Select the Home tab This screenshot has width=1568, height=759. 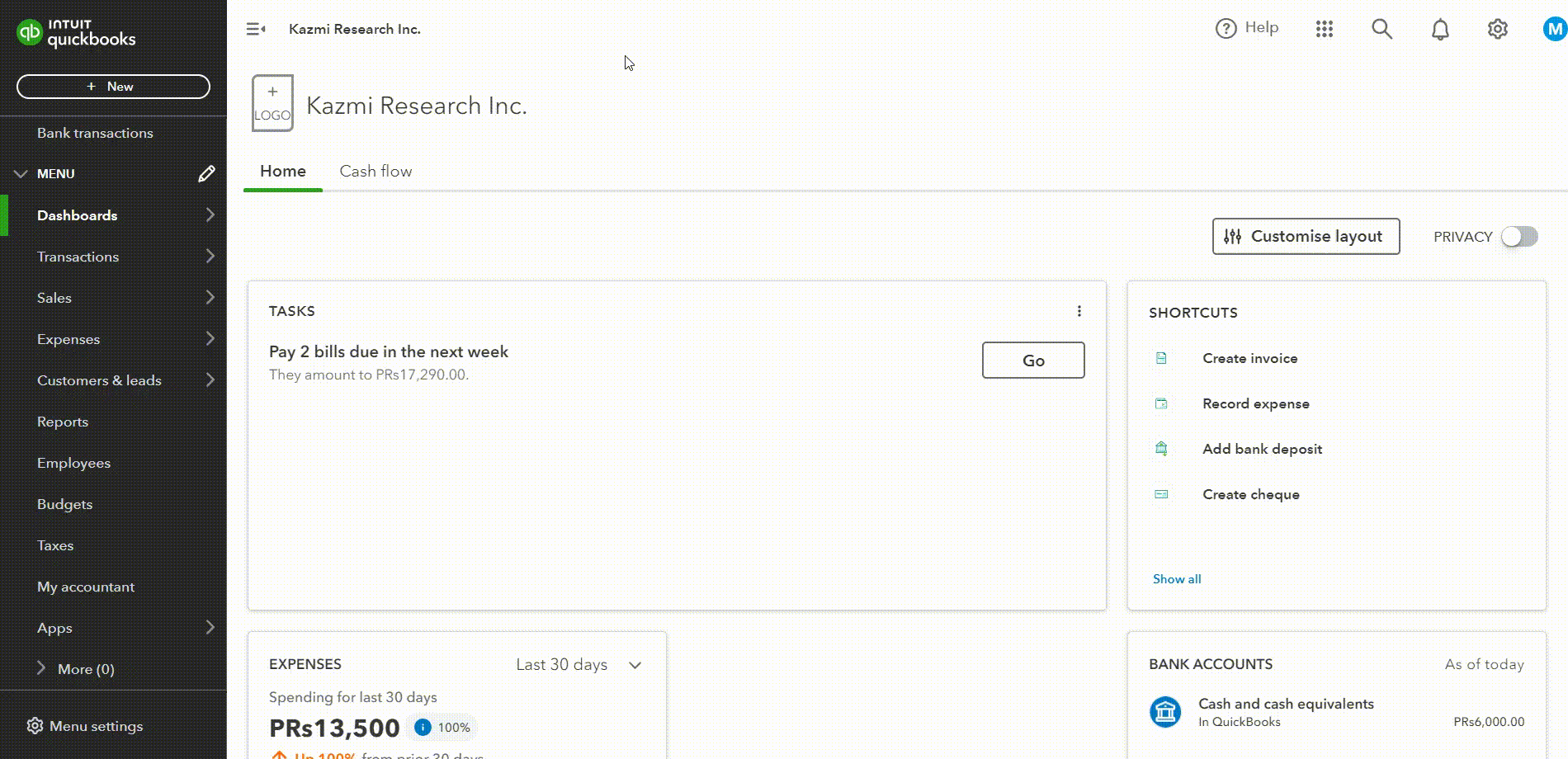tap(283, 171)
